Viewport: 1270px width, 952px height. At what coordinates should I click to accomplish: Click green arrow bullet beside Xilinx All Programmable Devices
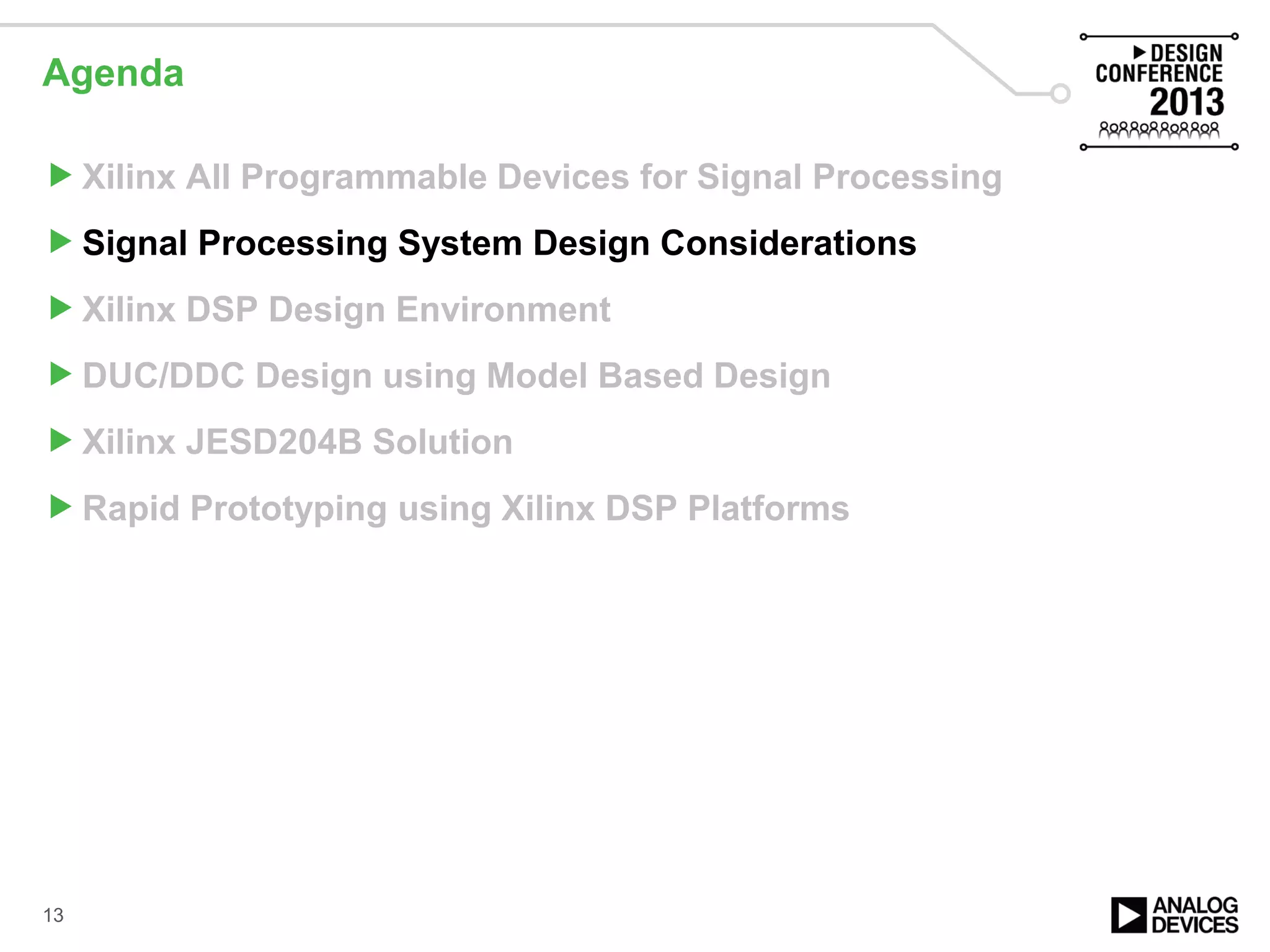[60, 175]
